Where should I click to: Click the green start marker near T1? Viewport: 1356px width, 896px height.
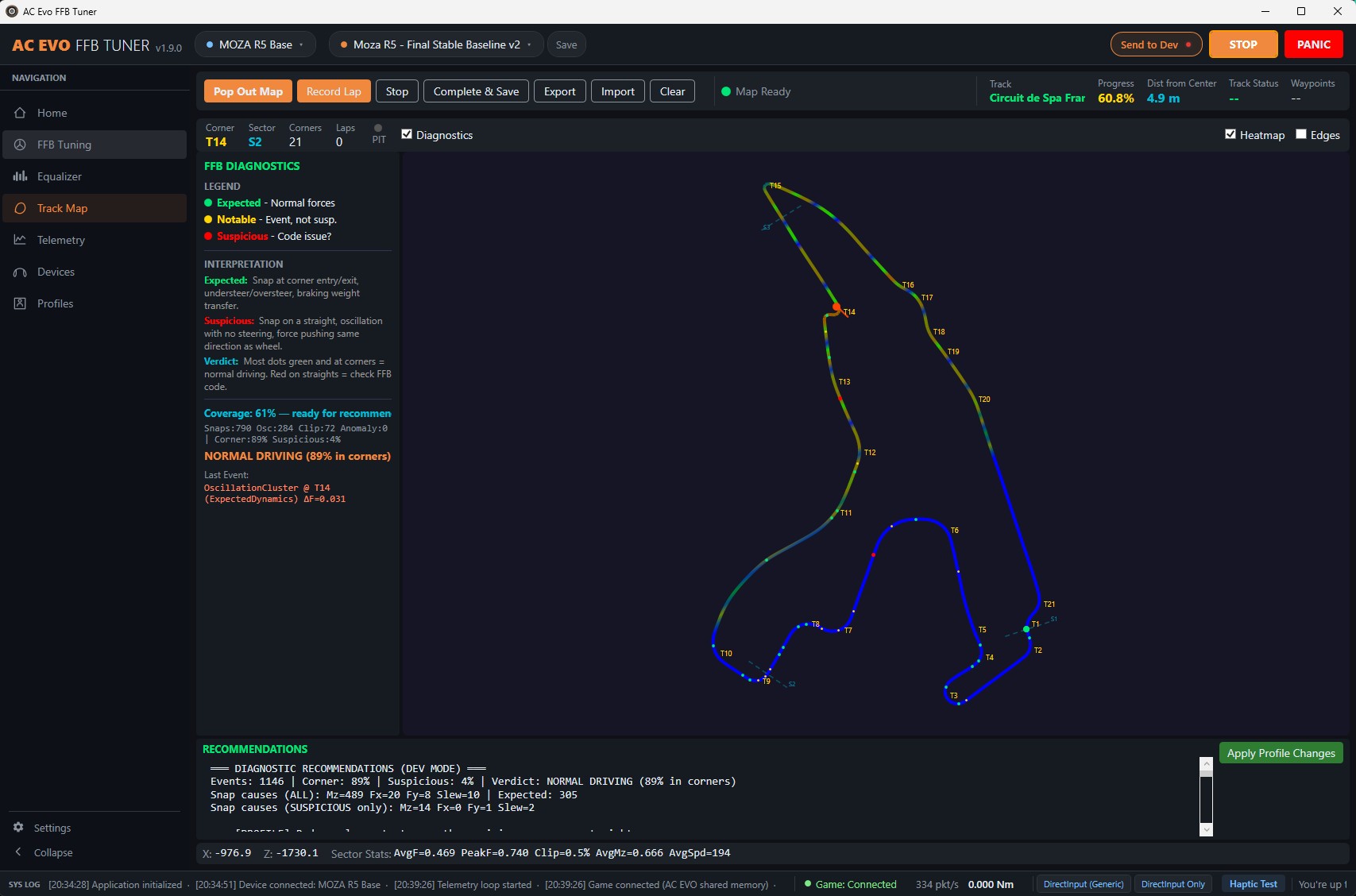pos(1026,629)
